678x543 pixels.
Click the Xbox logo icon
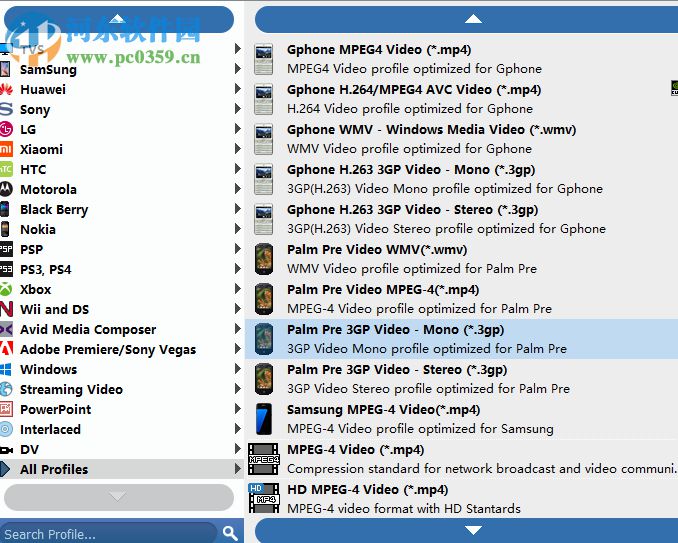pyautogui.click(x=6, y=289)
